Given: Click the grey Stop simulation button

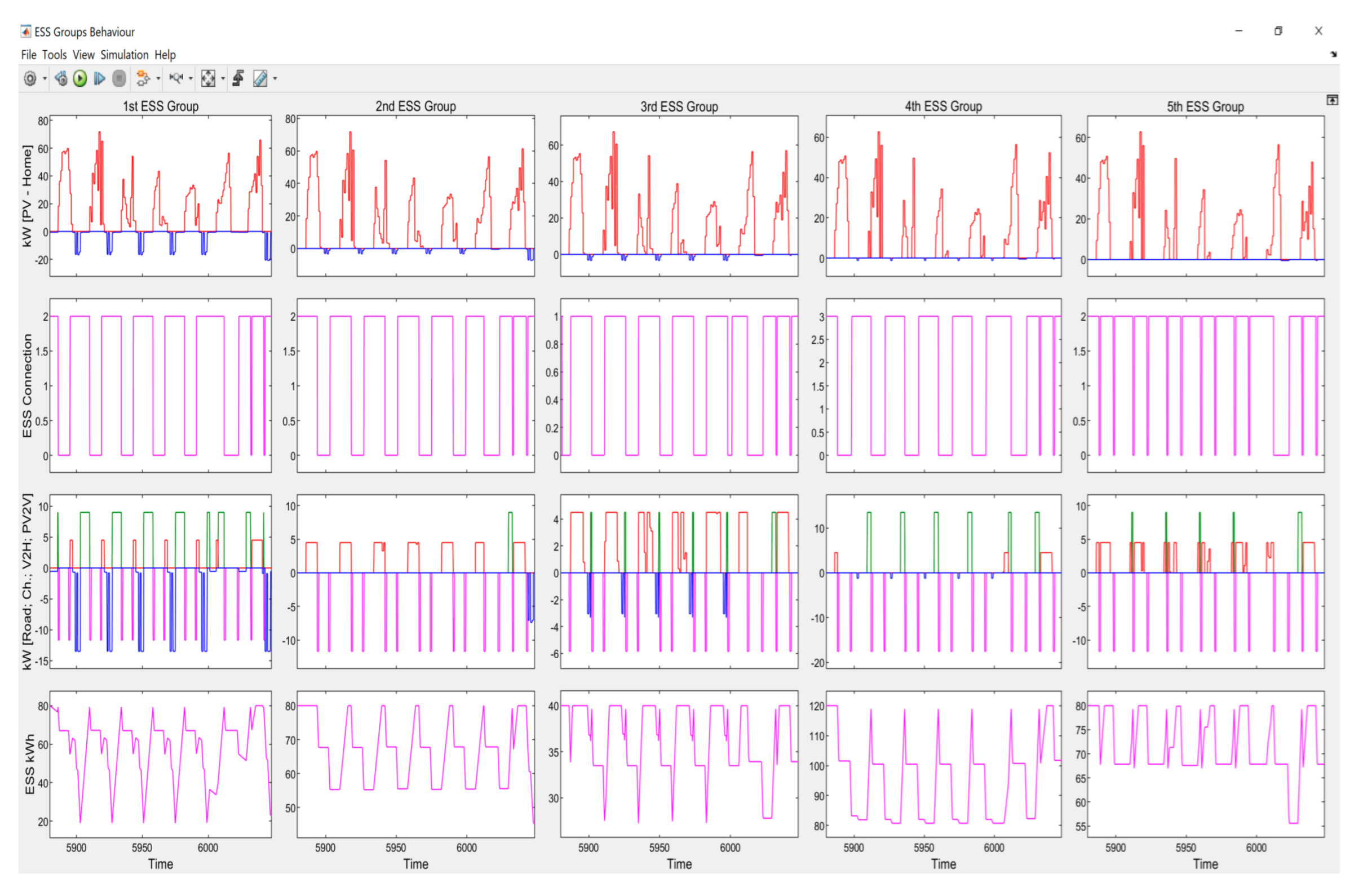Looking at the screenshot, I should click(119, 78).
